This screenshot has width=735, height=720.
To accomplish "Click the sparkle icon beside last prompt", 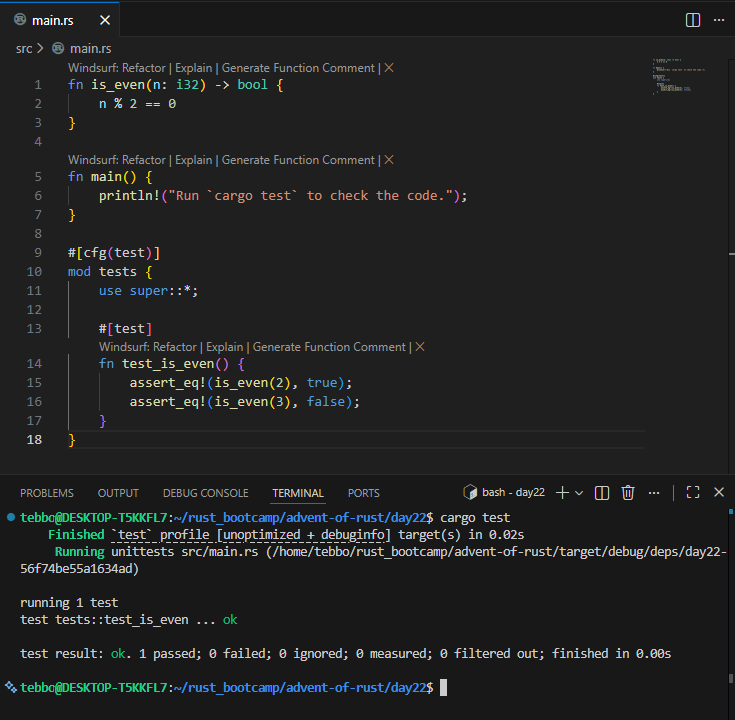I will (x=11, y=687).
